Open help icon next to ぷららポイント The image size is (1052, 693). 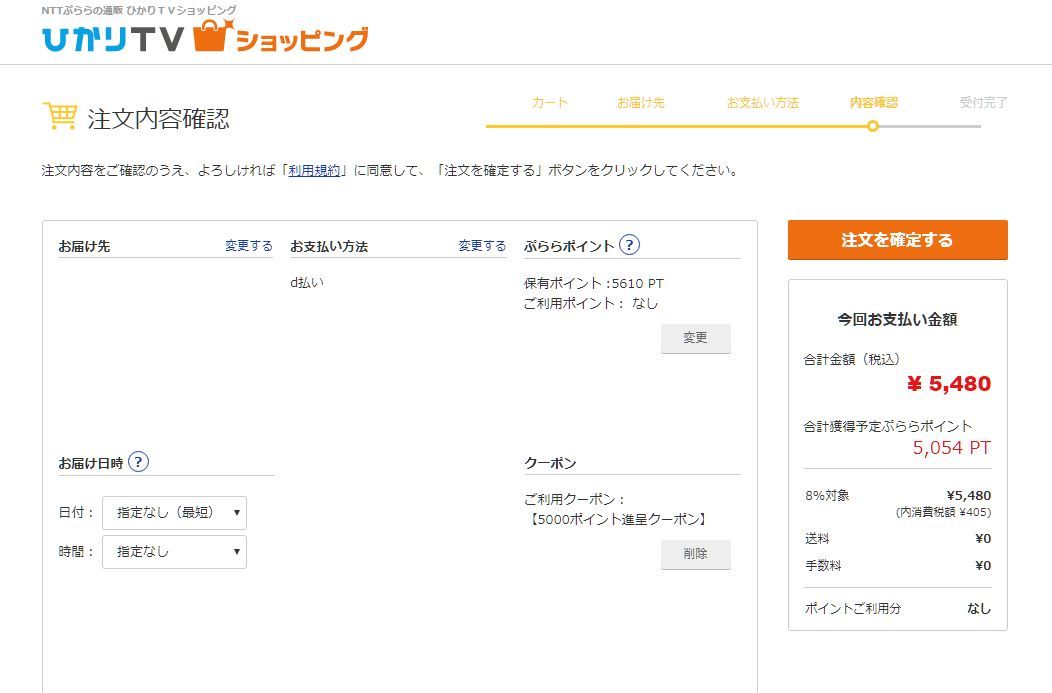629,245
